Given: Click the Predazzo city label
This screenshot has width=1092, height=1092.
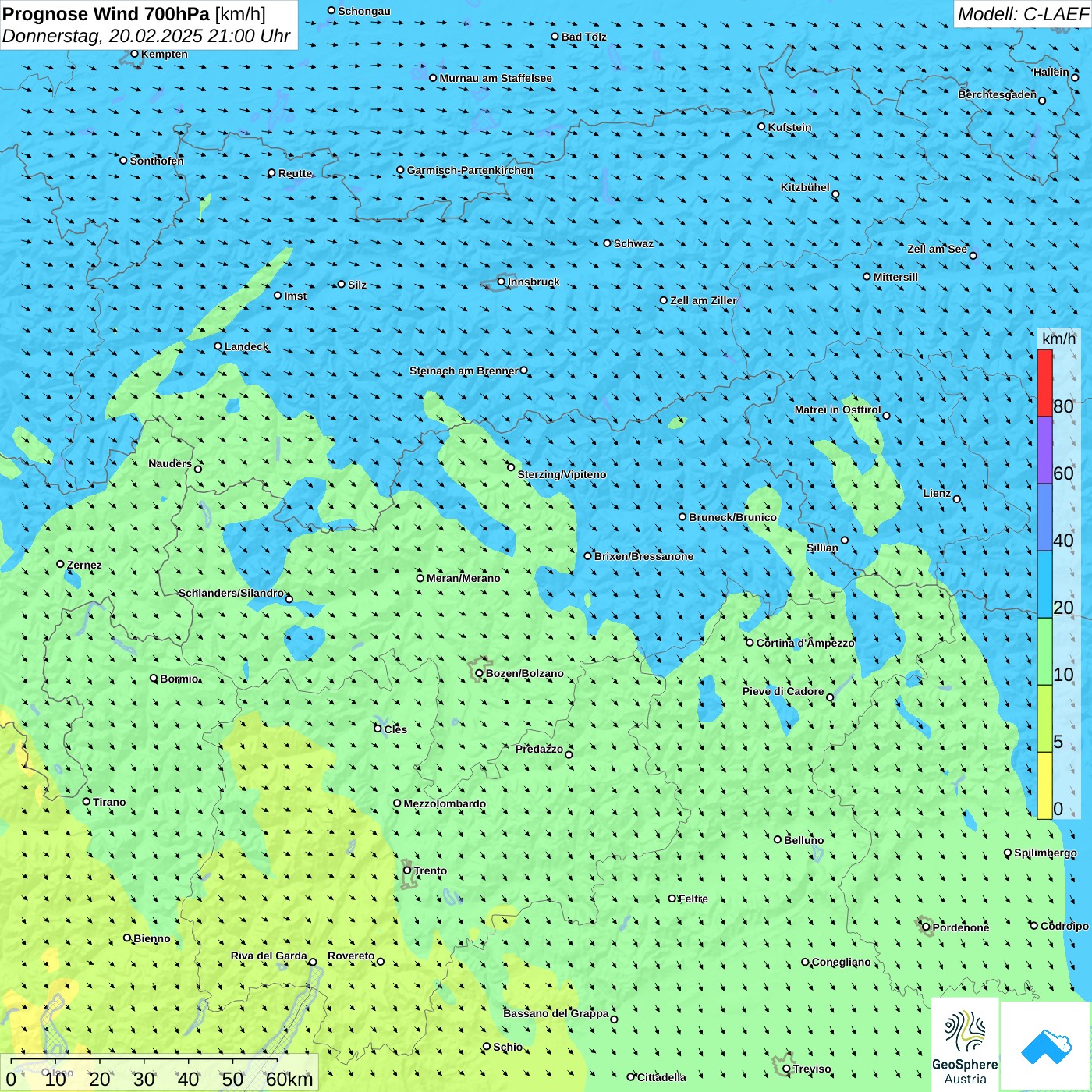Looking at the screenshot, I should pyautogui.click(x=539, y=749).
